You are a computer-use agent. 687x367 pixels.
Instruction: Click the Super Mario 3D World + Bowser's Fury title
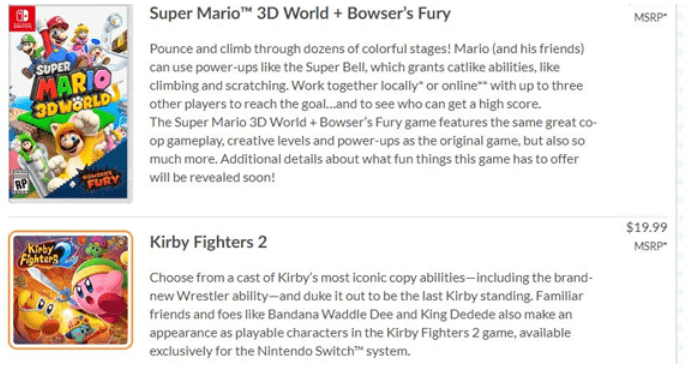(x=300, y=13)
